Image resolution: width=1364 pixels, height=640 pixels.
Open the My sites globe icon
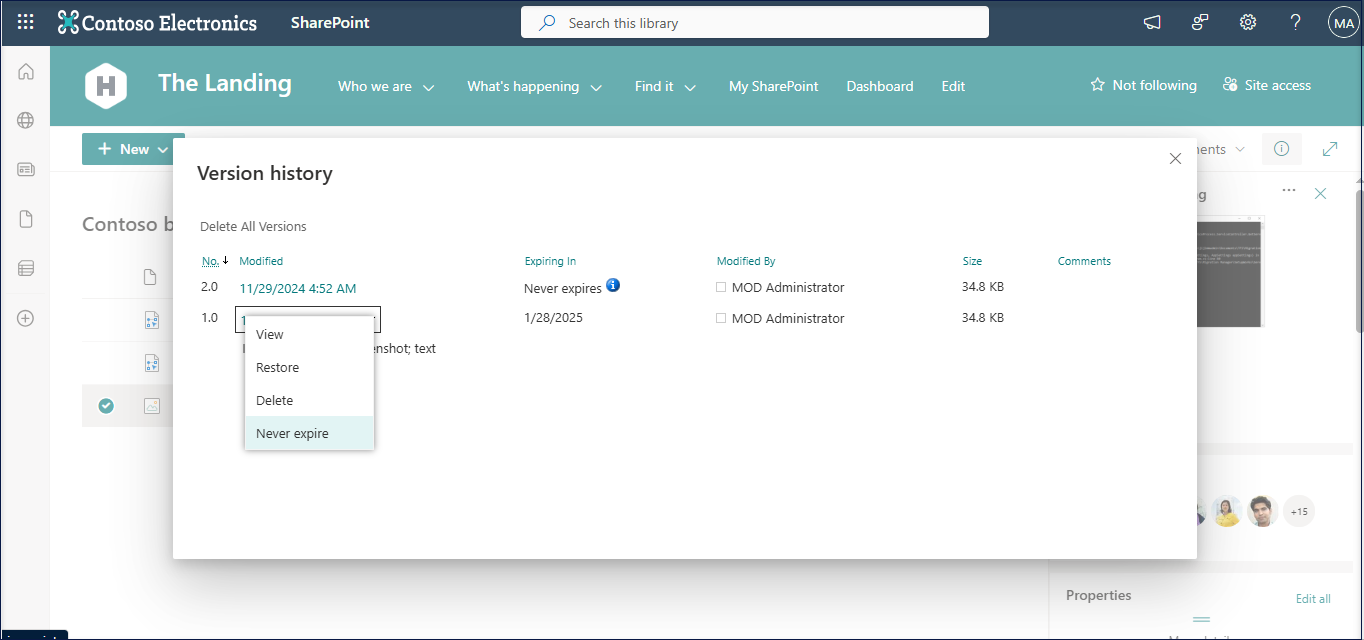coord(25,120)
